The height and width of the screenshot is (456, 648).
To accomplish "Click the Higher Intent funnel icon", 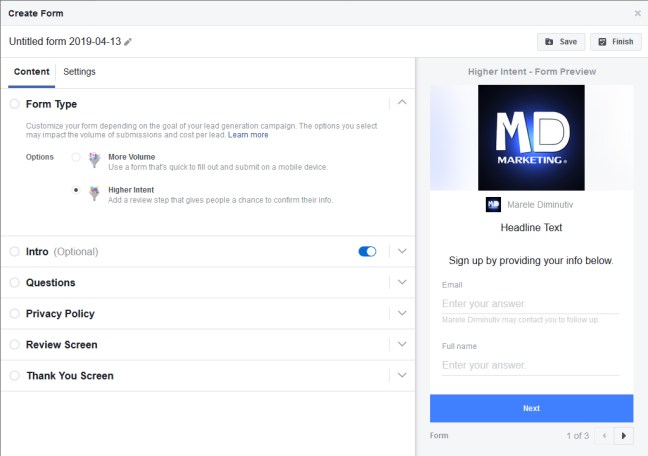I will 95,193.
